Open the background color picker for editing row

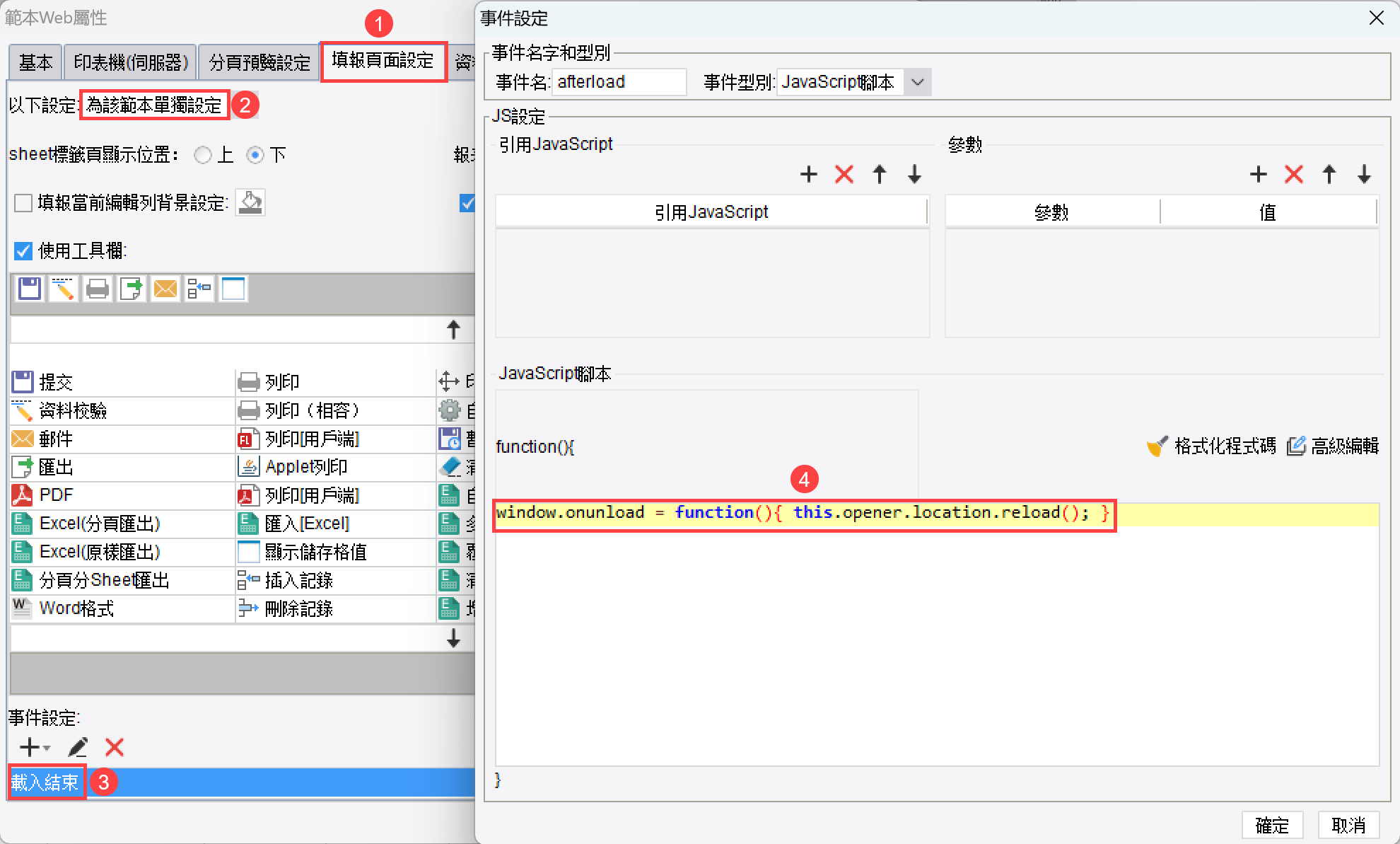pyautogui.click(x=250, y=202)
